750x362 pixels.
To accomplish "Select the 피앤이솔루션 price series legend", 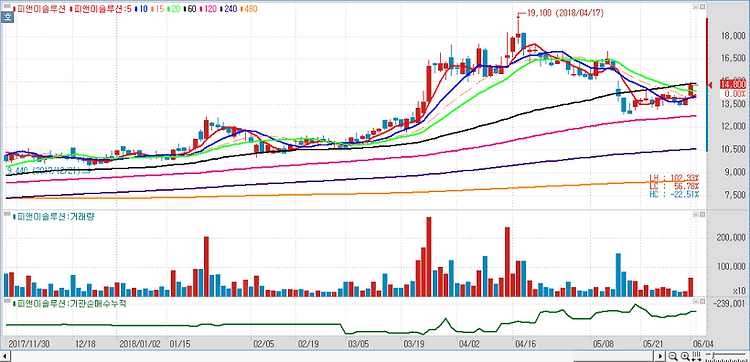I will coord(40,9).
